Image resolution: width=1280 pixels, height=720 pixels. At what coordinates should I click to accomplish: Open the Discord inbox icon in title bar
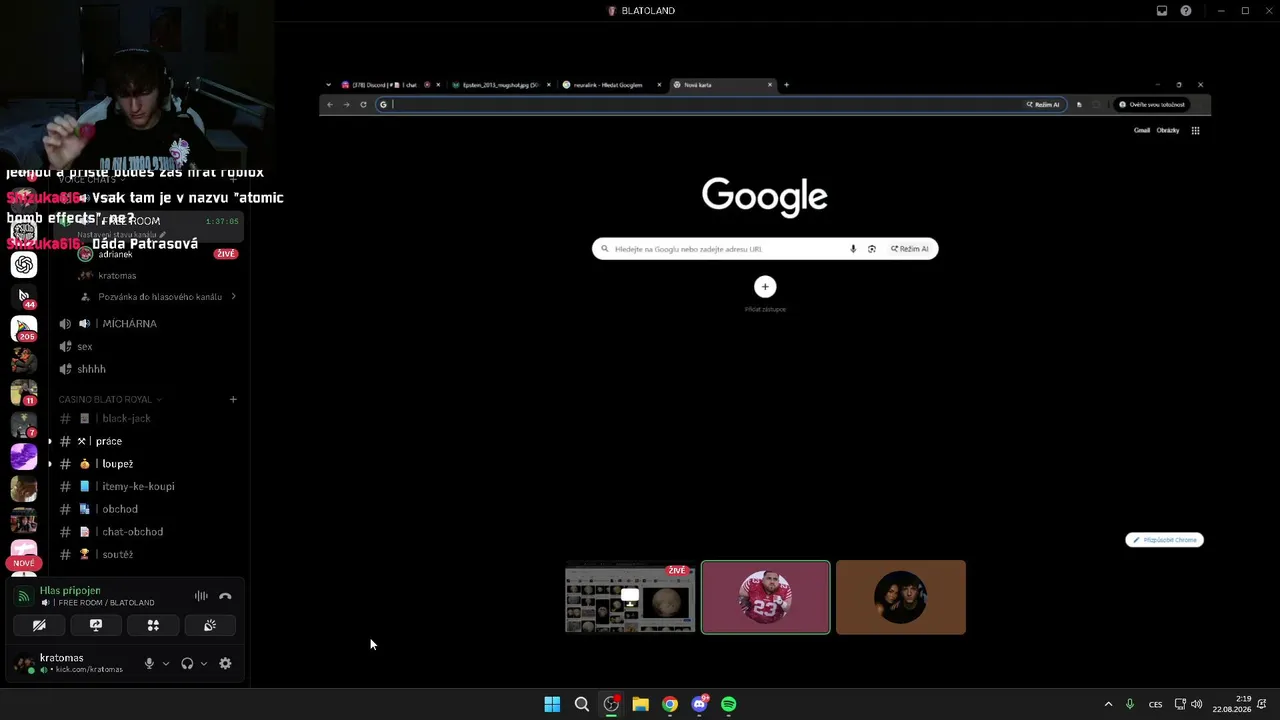coord(1162,11)
